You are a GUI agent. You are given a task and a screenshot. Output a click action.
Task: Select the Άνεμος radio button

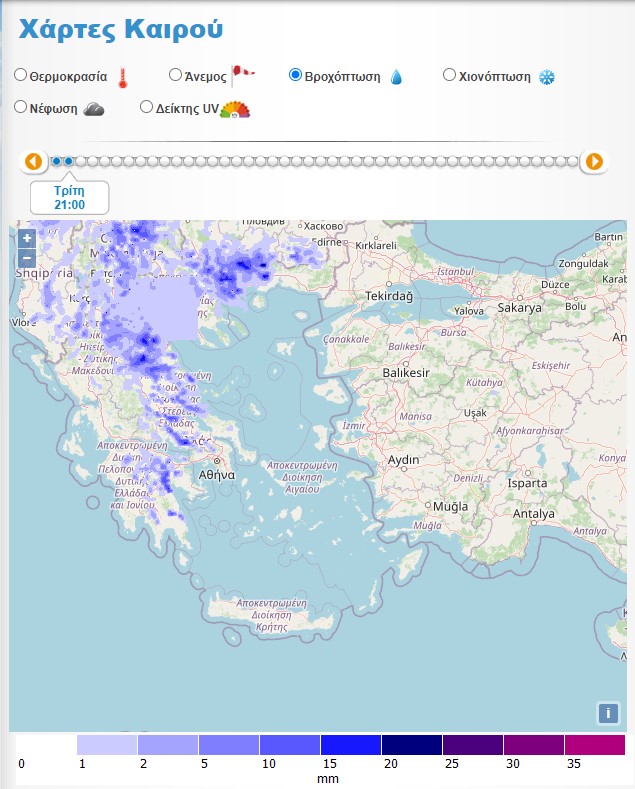[175, 75]
